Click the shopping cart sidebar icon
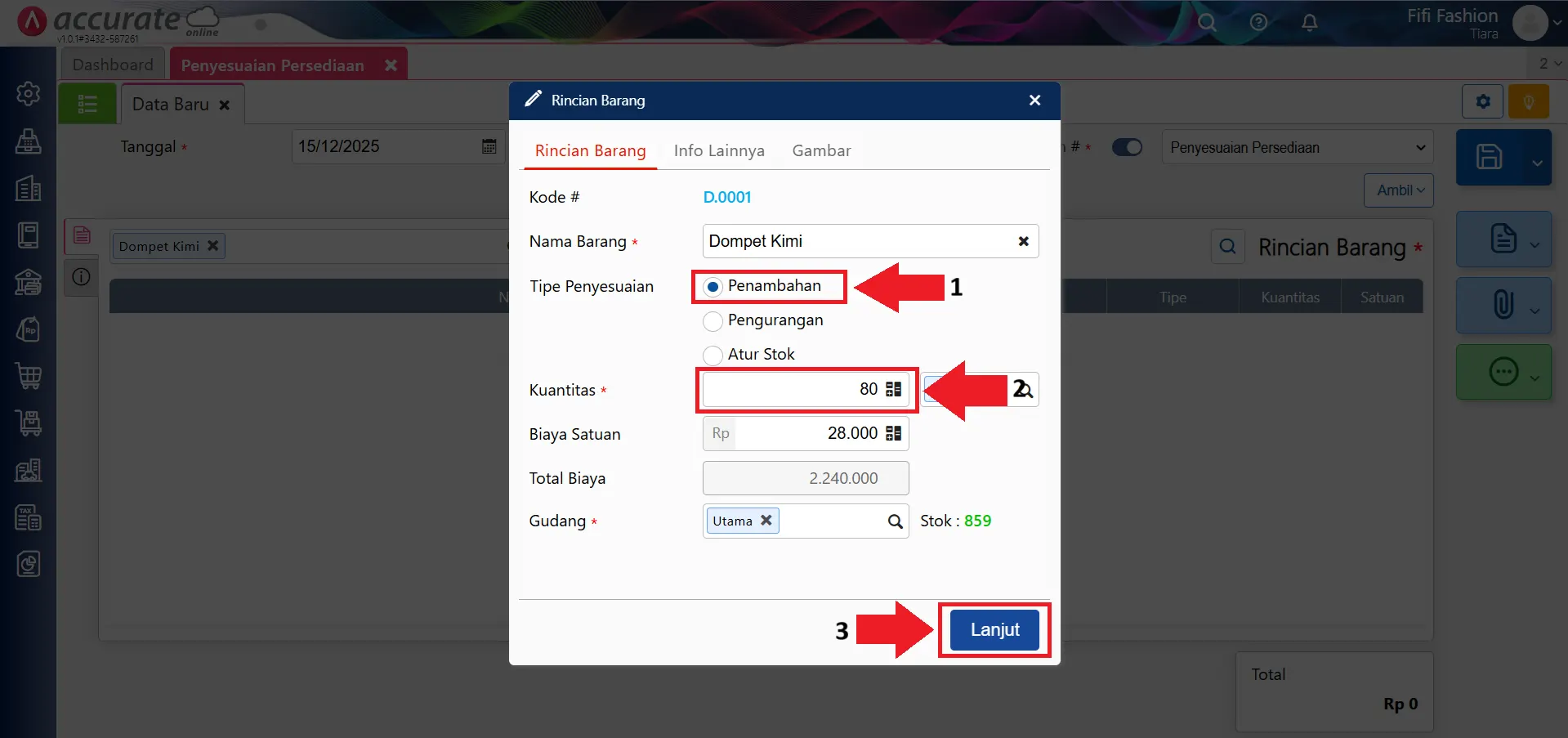The image size is (1568, 738). point(29,376)
